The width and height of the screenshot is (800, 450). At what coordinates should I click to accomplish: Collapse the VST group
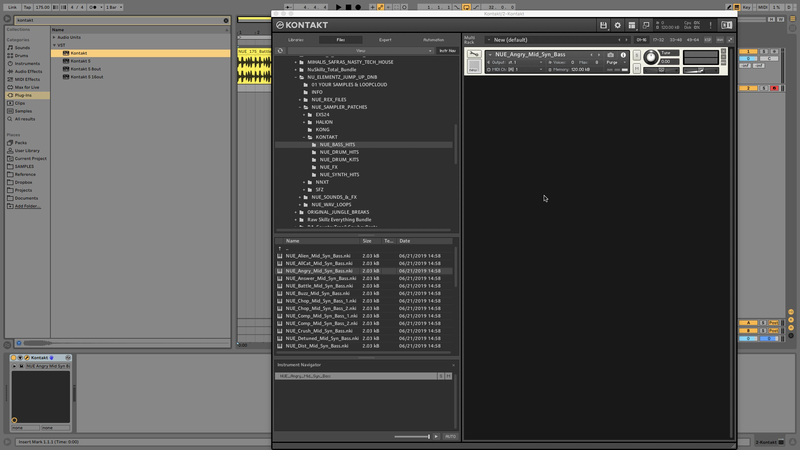(54, 45)
